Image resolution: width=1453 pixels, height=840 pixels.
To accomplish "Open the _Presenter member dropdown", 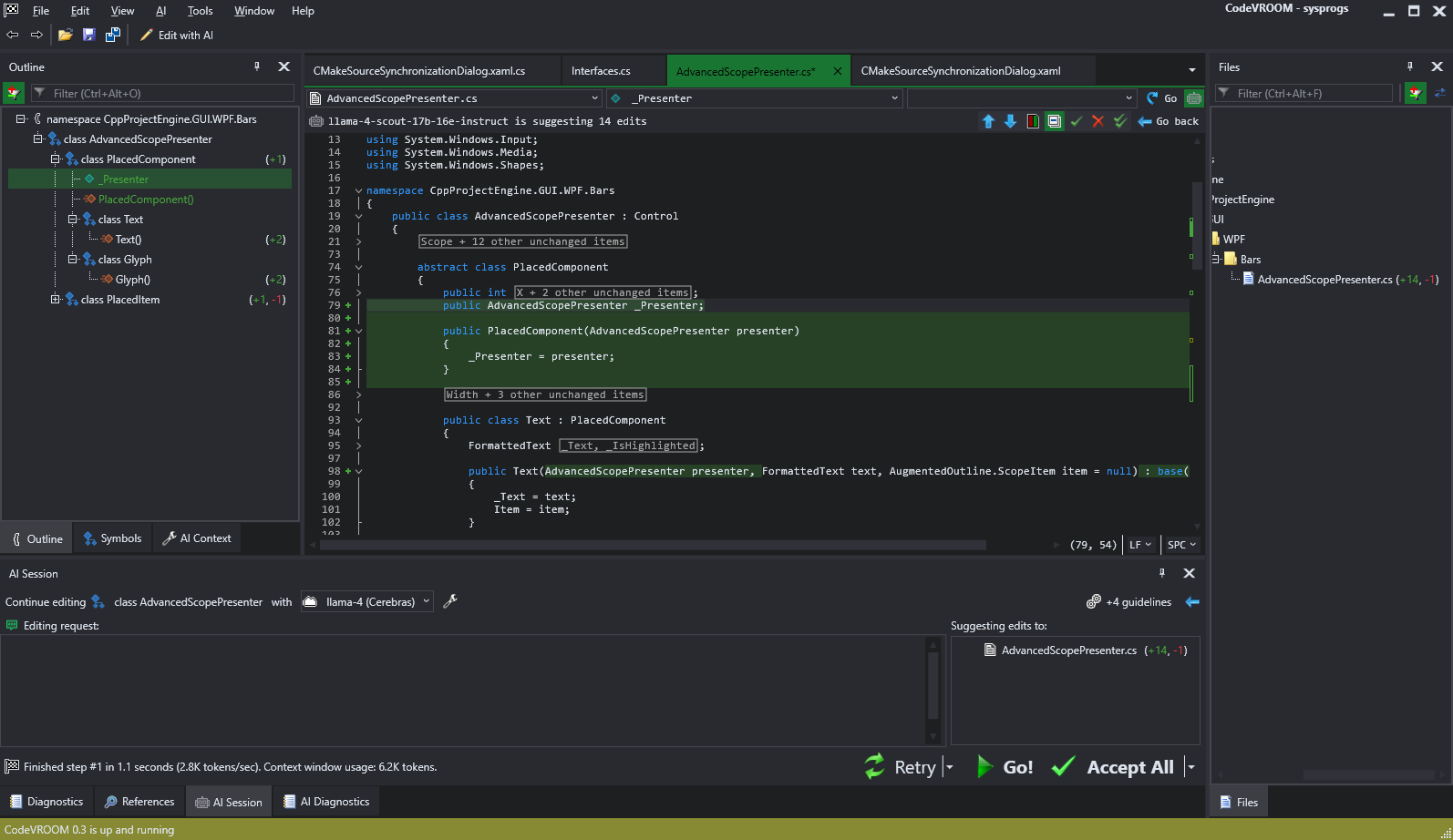I will pyautogui.click(x=754, y=98).
